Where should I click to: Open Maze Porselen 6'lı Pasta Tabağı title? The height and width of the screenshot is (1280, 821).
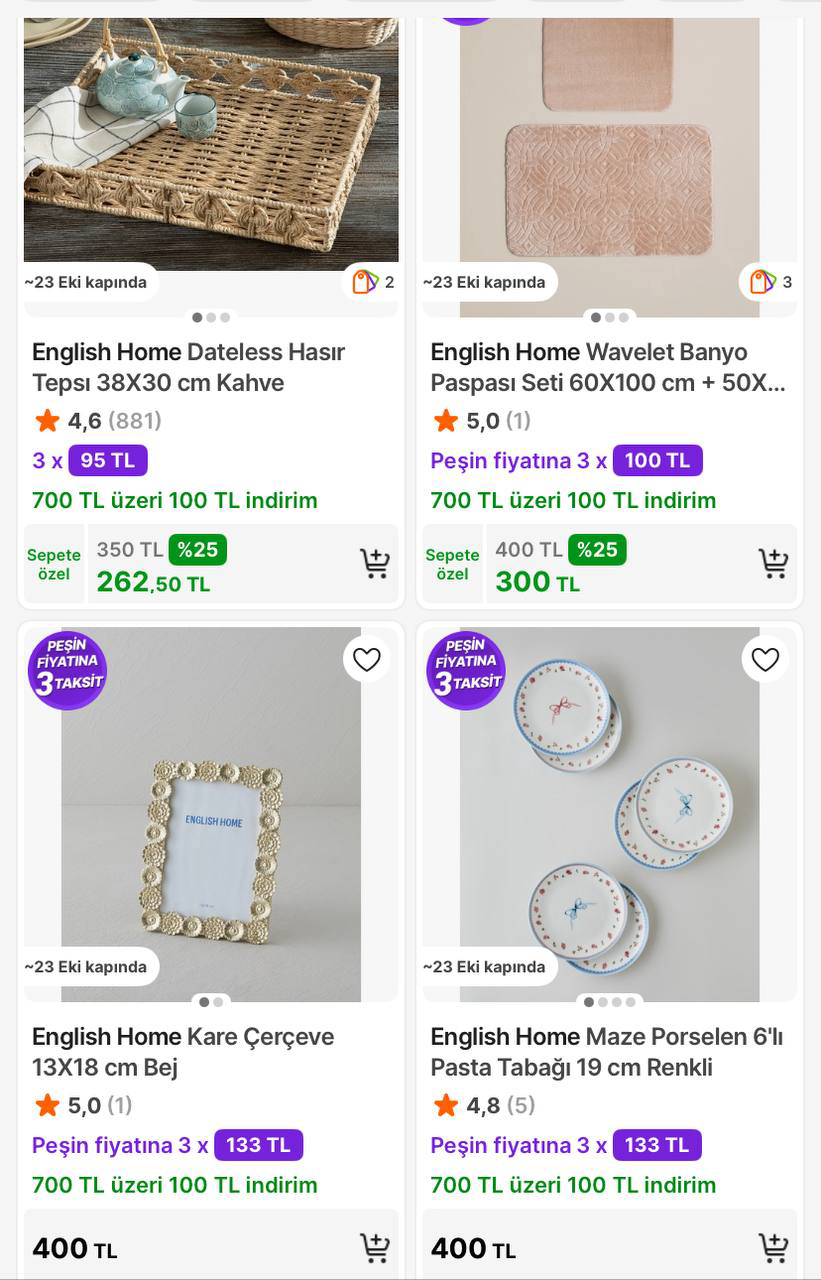pyautogui.click(x=606, y=1052)
